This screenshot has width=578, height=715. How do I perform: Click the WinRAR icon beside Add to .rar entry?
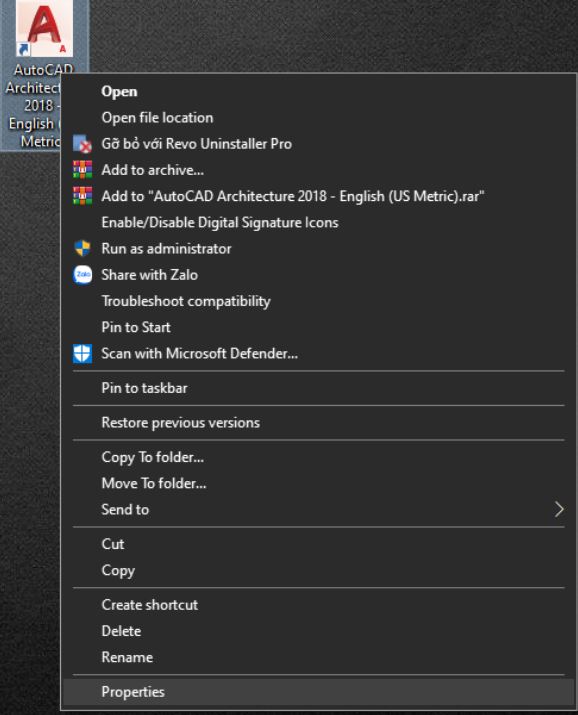click(x=83, y=196)
